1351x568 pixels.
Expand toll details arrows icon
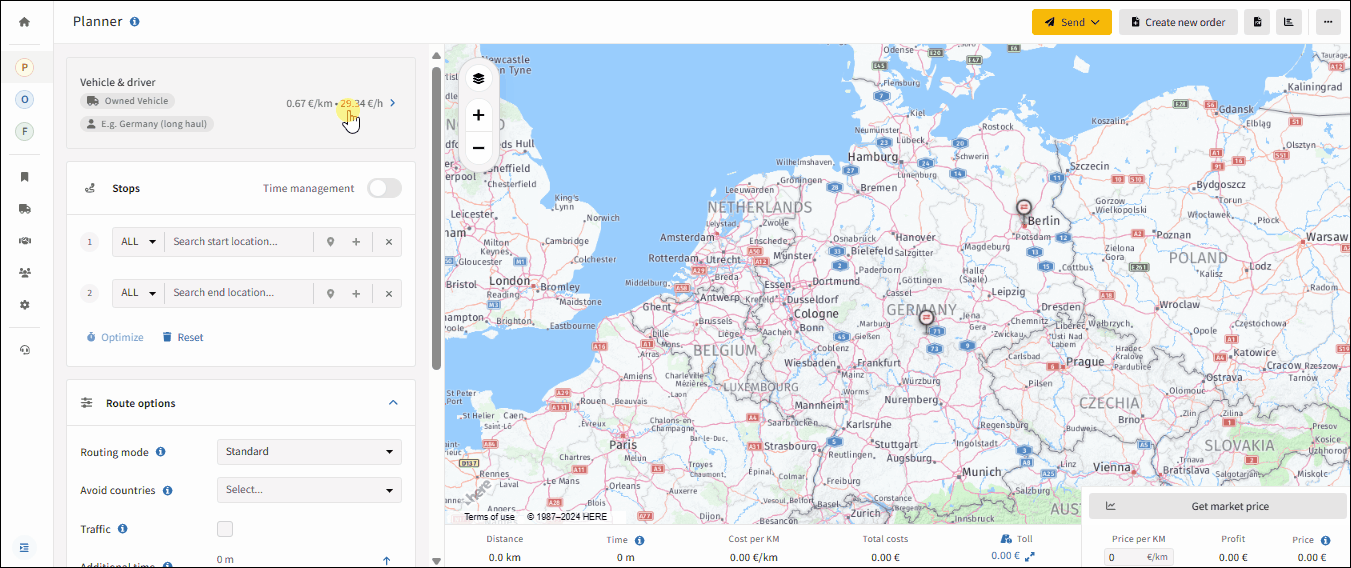point(1030,557)
